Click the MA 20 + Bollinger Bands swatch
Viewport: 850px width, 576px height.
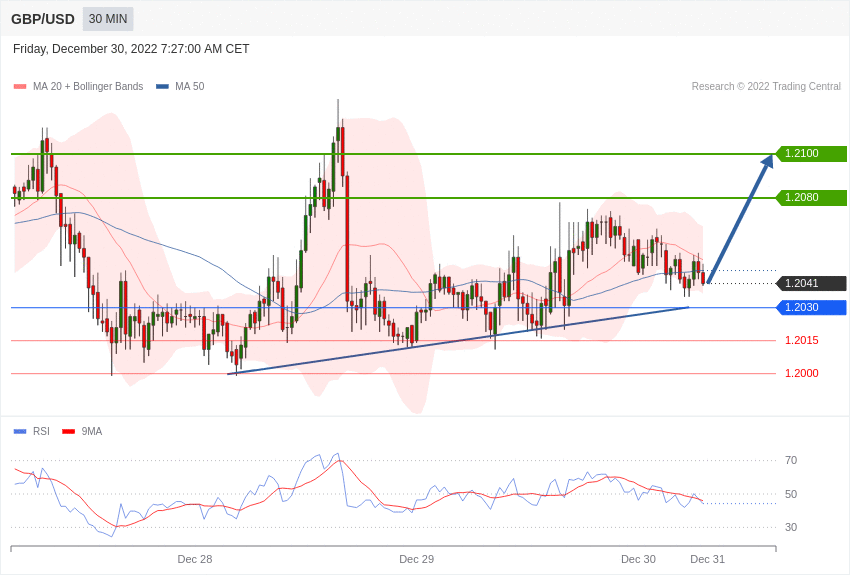pyautogui.click(x=20, y=87)
